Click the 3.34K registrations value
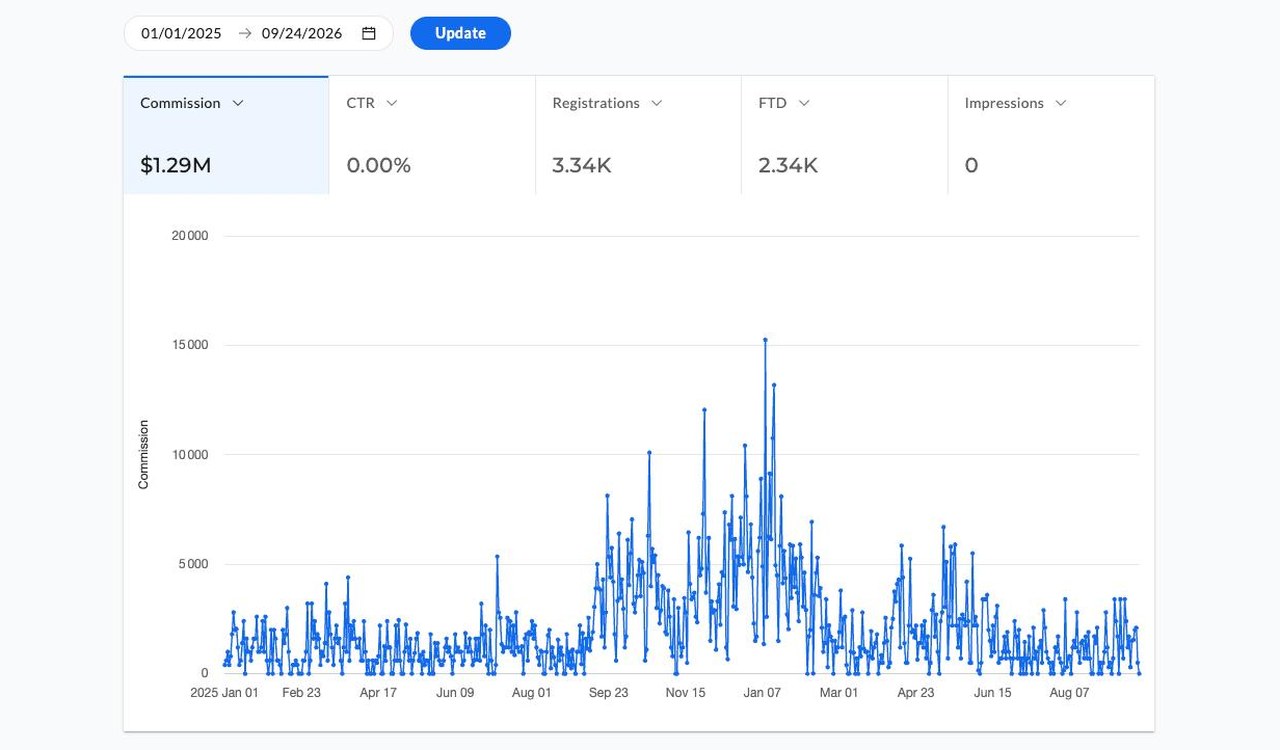The image size is (1280, 750). [582, 165]
